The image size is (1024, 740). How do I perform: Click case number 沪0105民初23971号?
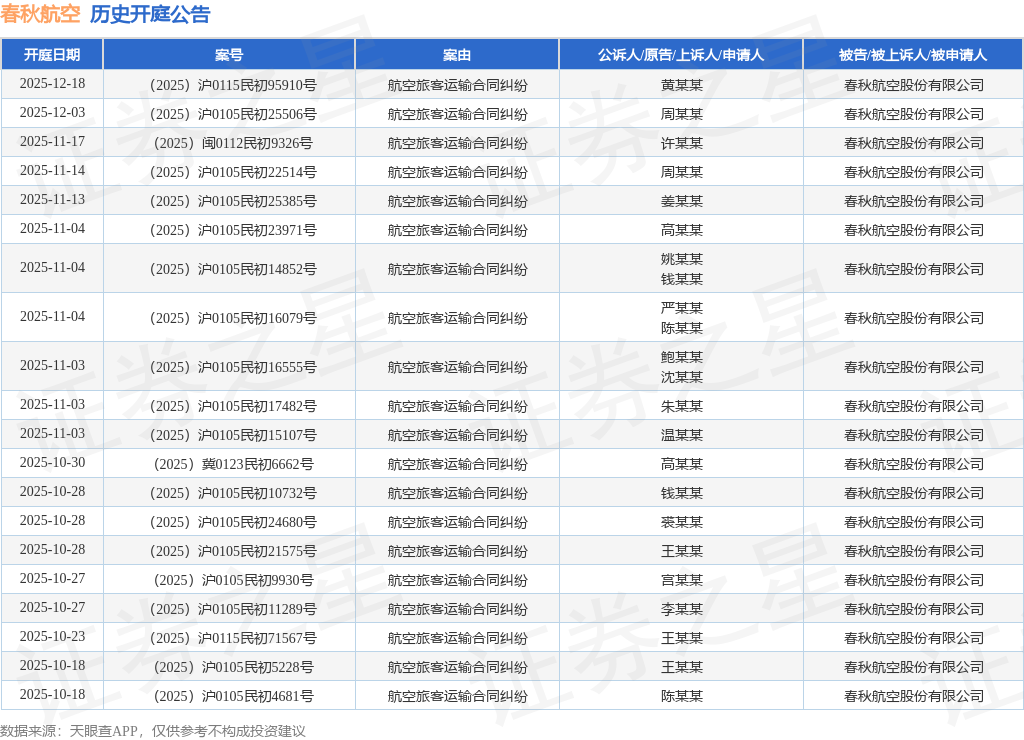[233, 230]
